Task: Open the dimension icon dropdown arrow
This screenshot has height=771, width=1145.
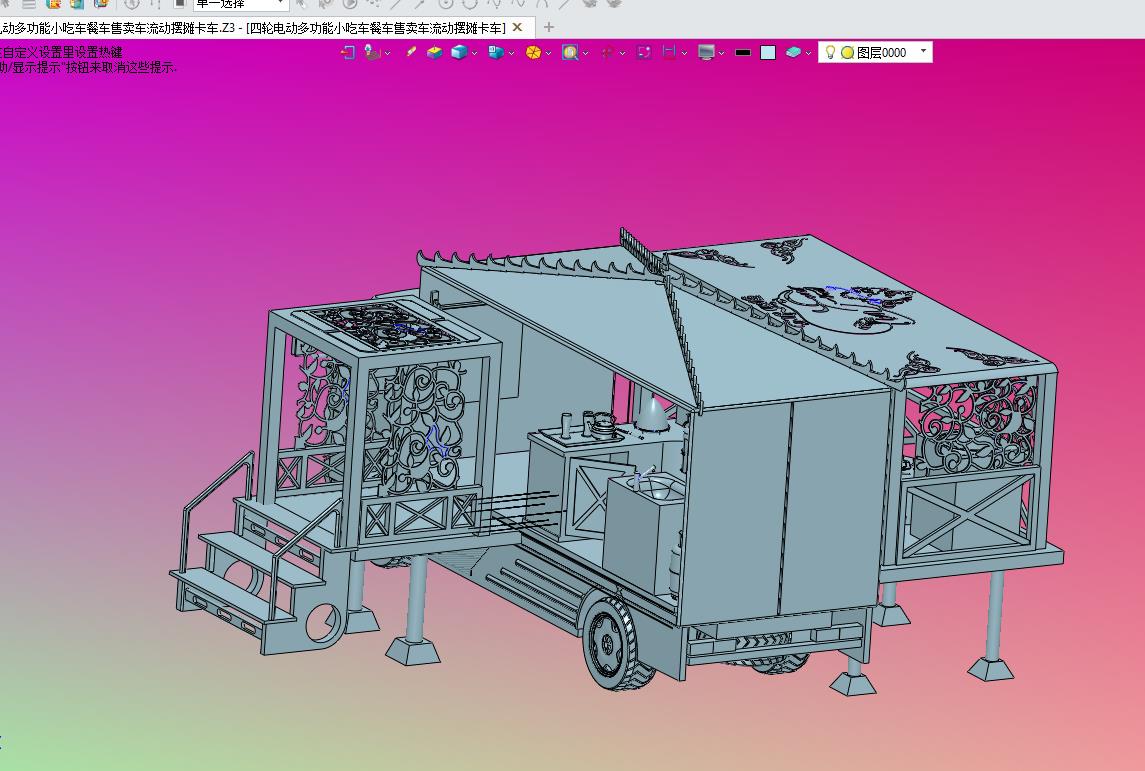Action: 684,53
